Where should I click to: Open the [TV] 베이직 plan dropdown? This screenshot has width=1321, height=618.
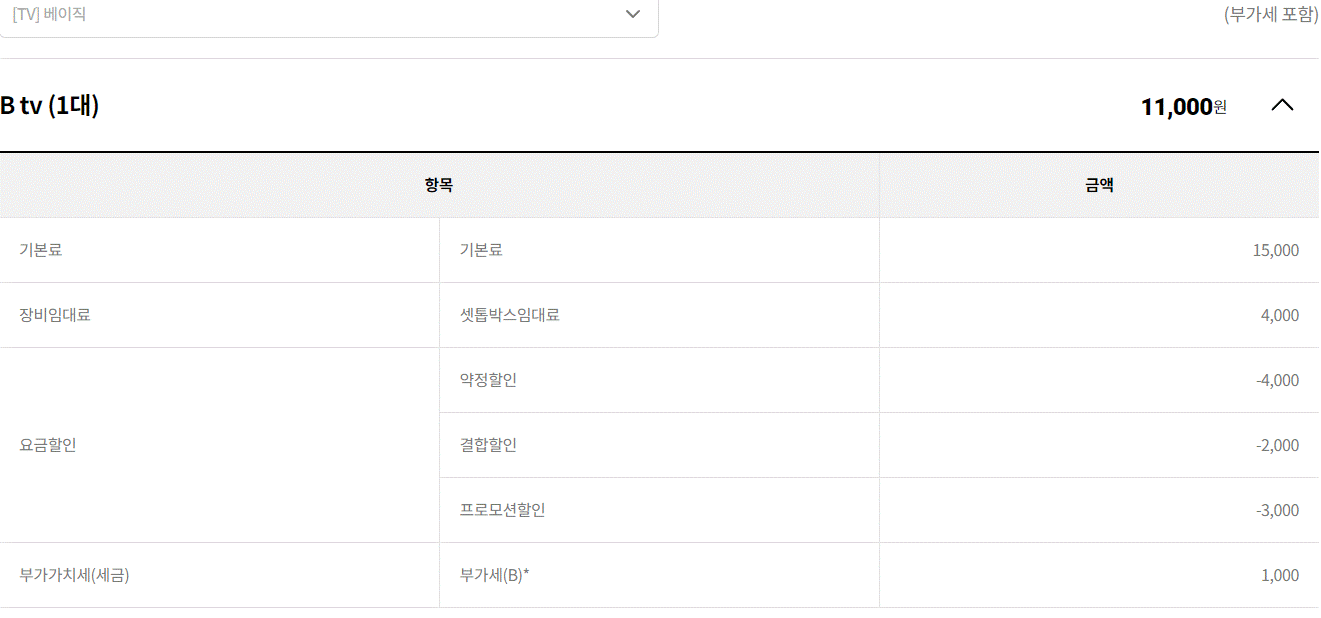click(328, 15)
